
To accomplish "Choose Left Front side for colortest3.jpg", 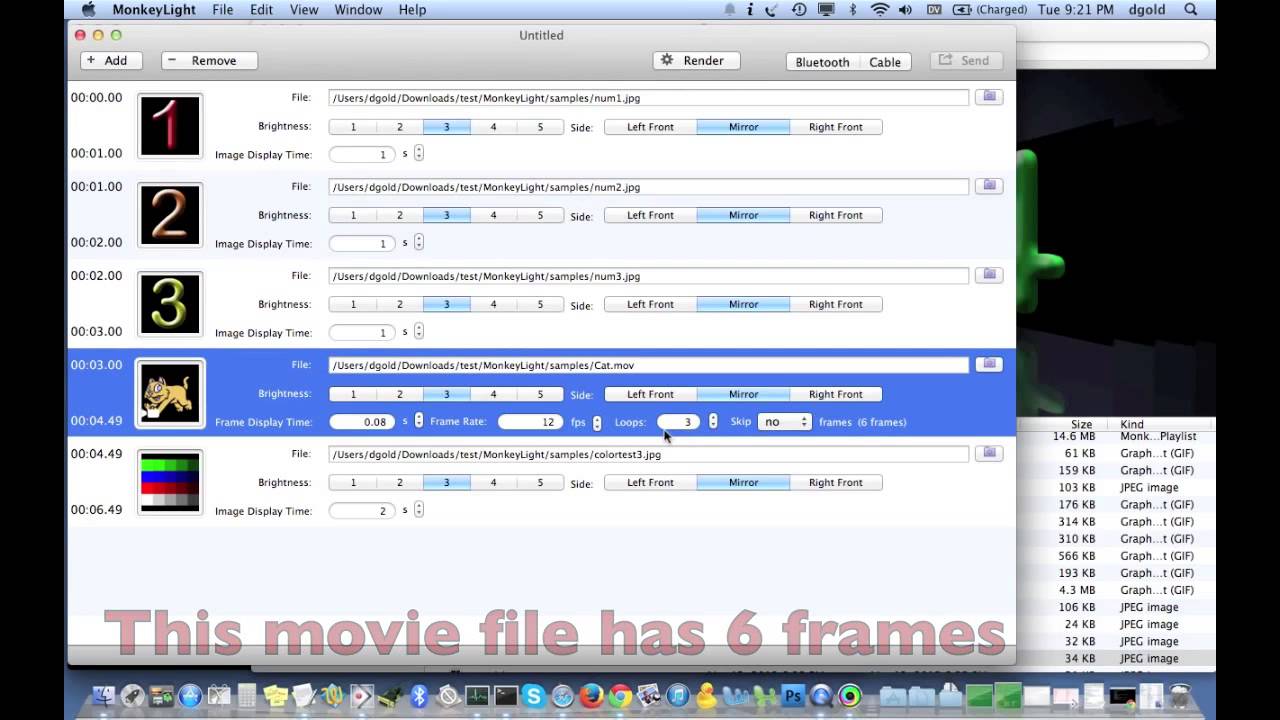I will (x=650, y=482).
